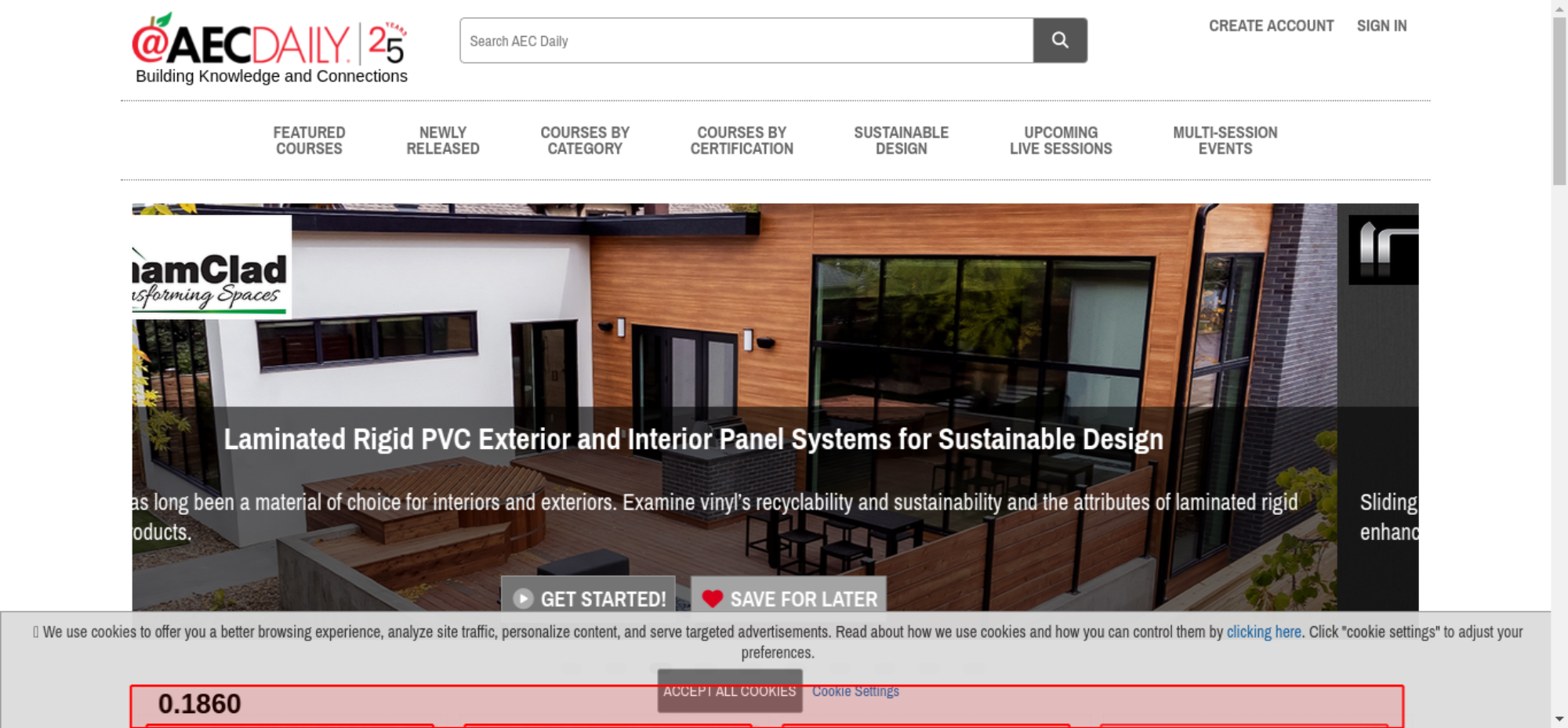The height and width of the screenshot is (728, 1568).
Task: Go to Upcoming Live Sessions
Action: point(1061,140)
